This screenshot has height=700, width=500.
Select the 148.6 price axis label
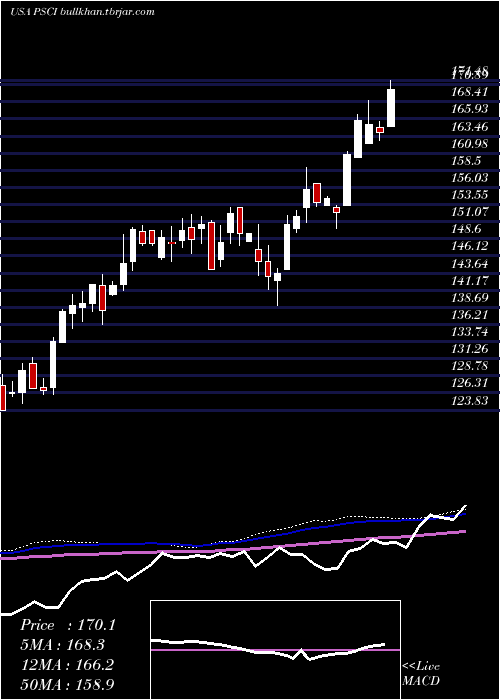[x=467, y=229]
